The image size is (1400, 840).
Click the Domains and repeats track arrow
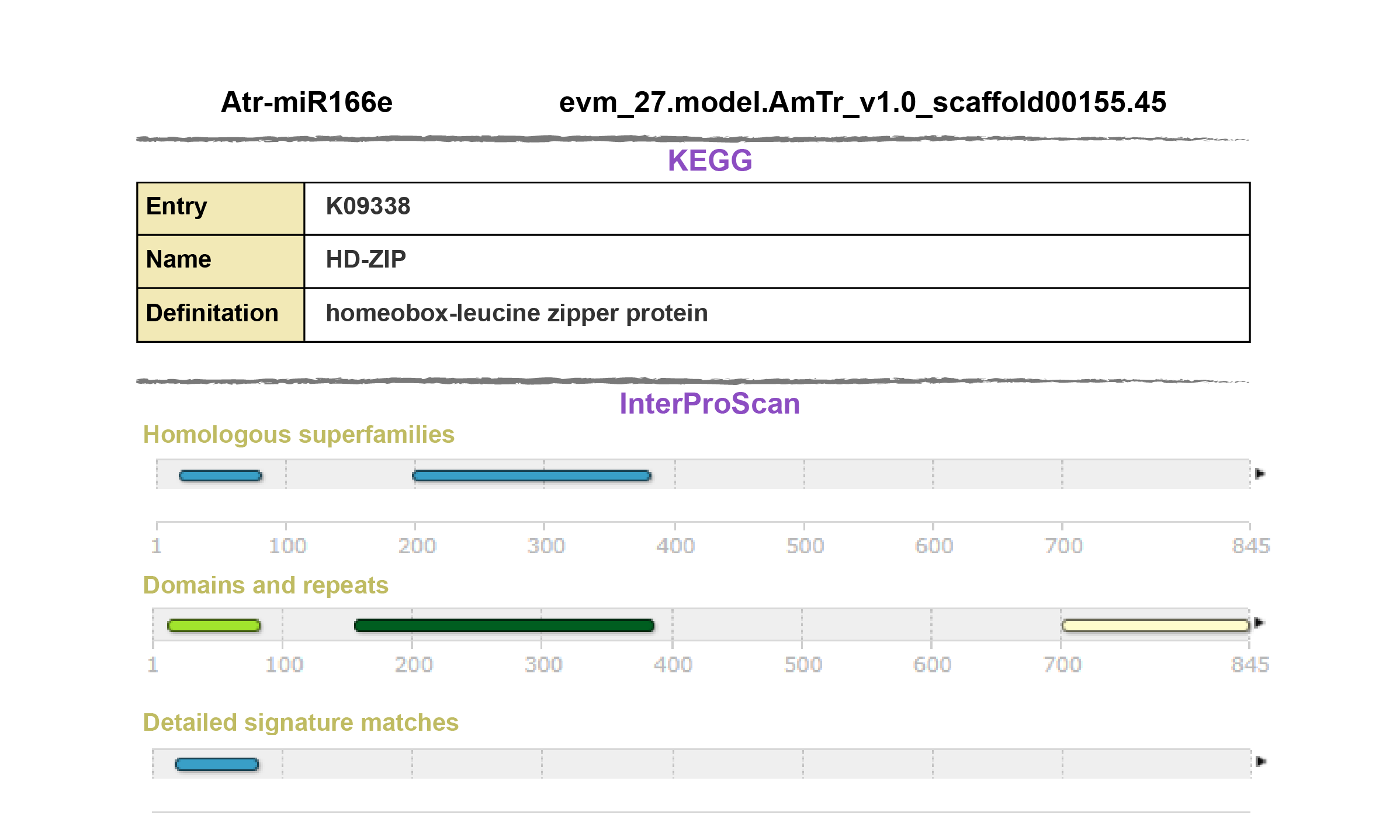(x=1259, y=623)
